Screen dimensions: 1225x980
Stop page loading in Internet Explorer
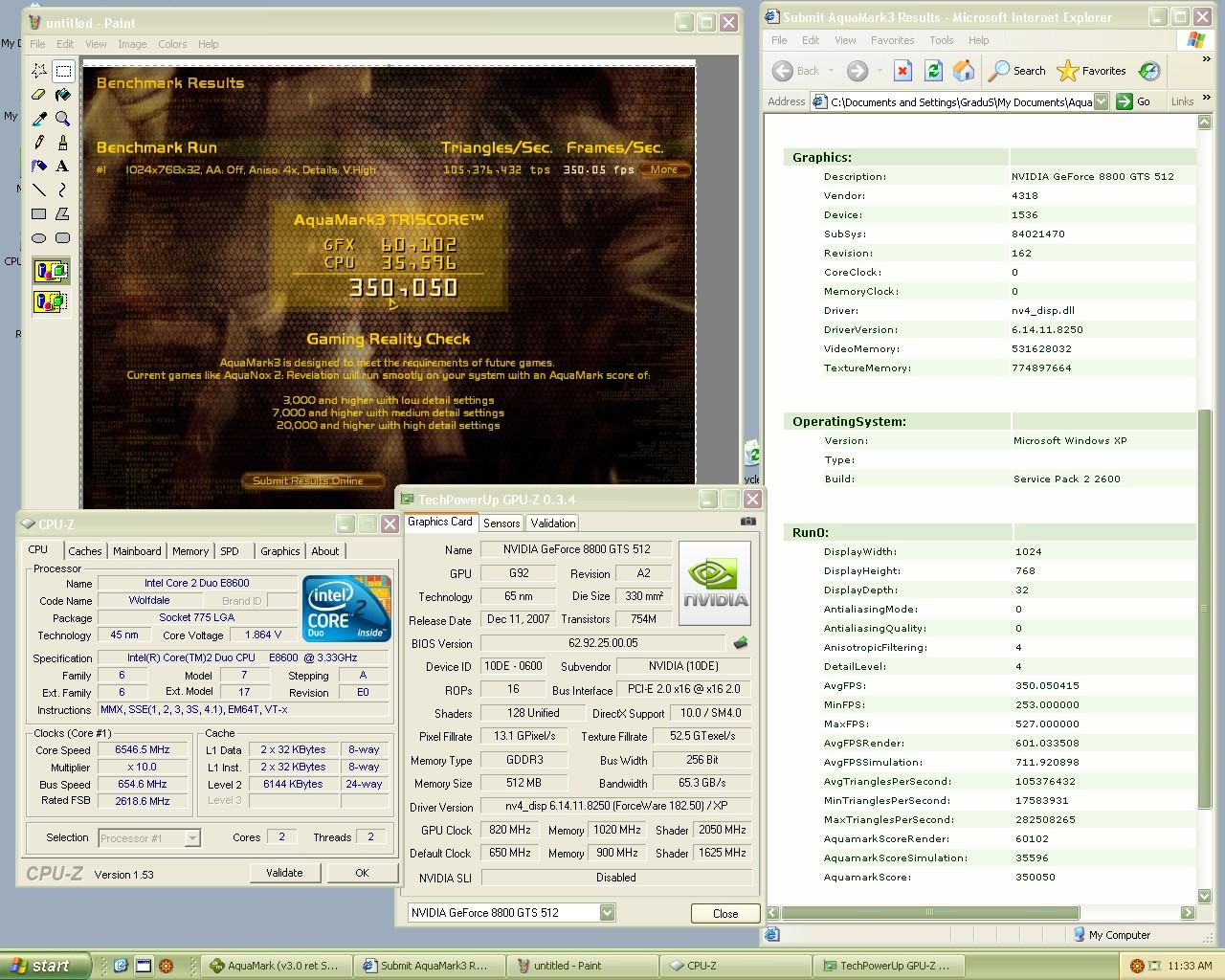pyautogui.click(x=902, y=71)
